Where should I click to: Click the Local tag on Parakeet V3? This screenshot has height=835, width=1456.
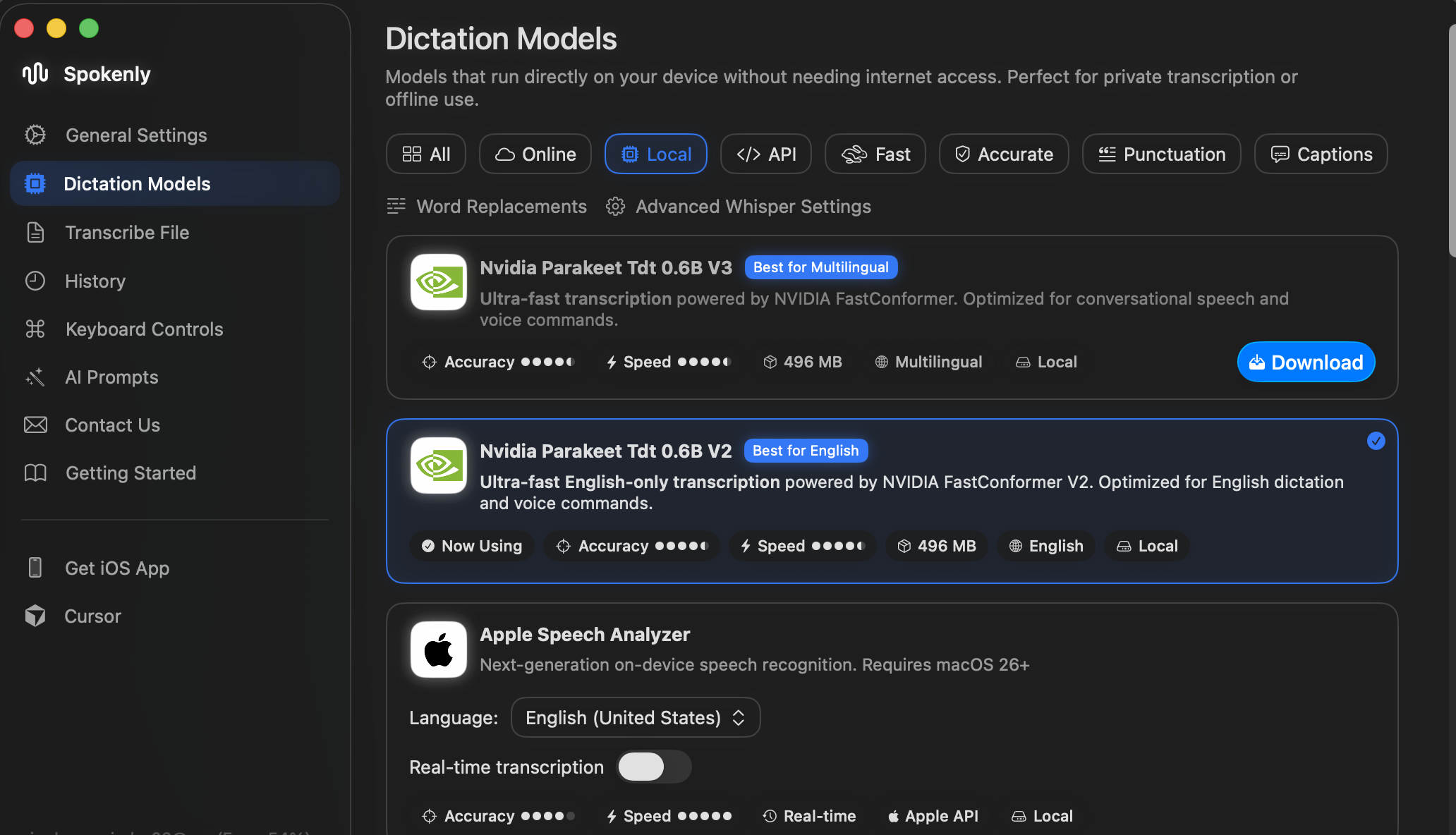(x=1046, y=362)
